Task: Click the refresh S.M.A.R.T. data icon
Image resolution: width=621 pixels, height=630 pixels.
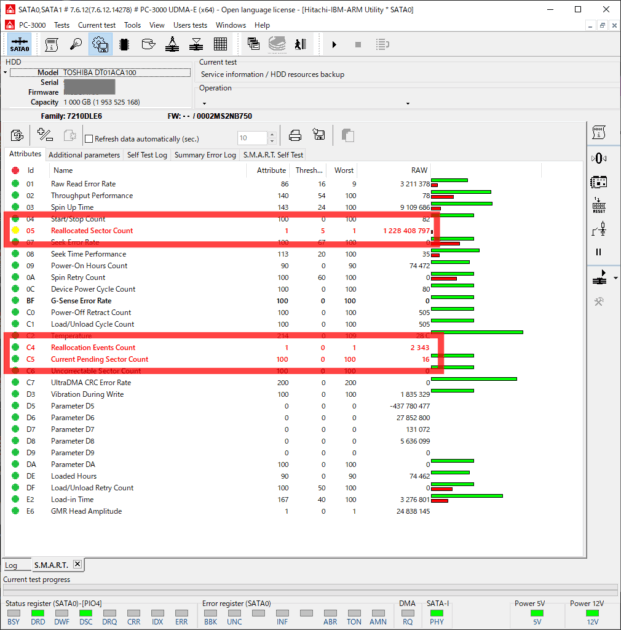Action: 17,136
